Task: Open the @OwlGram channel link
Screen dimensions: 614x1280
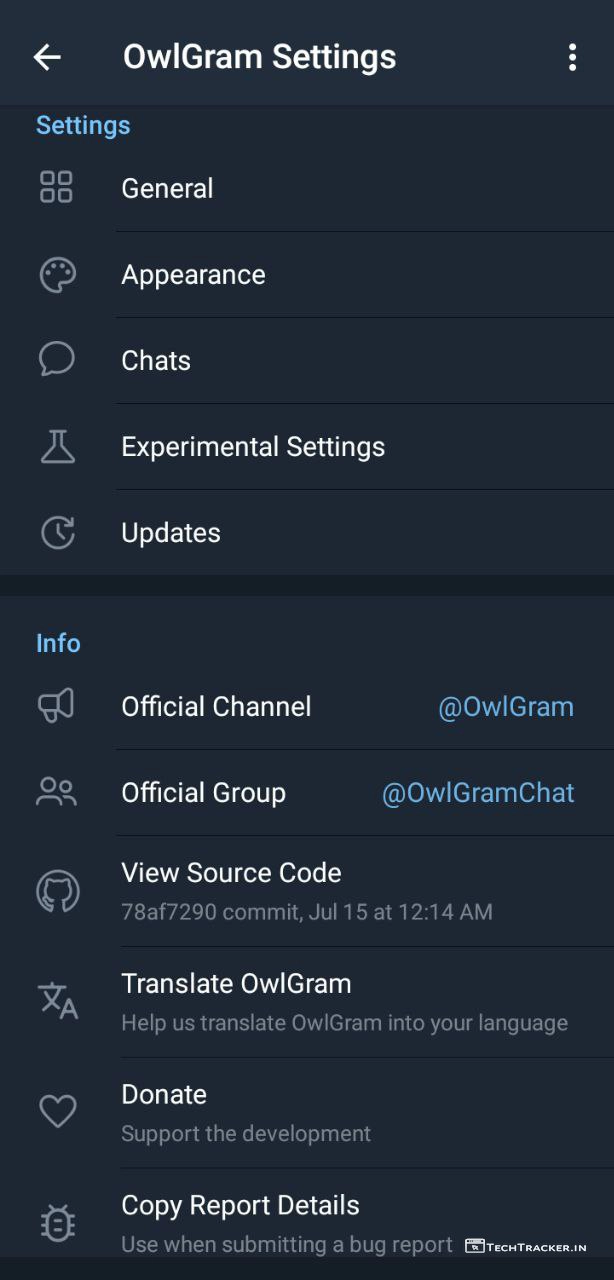Action: click(506, 707)
